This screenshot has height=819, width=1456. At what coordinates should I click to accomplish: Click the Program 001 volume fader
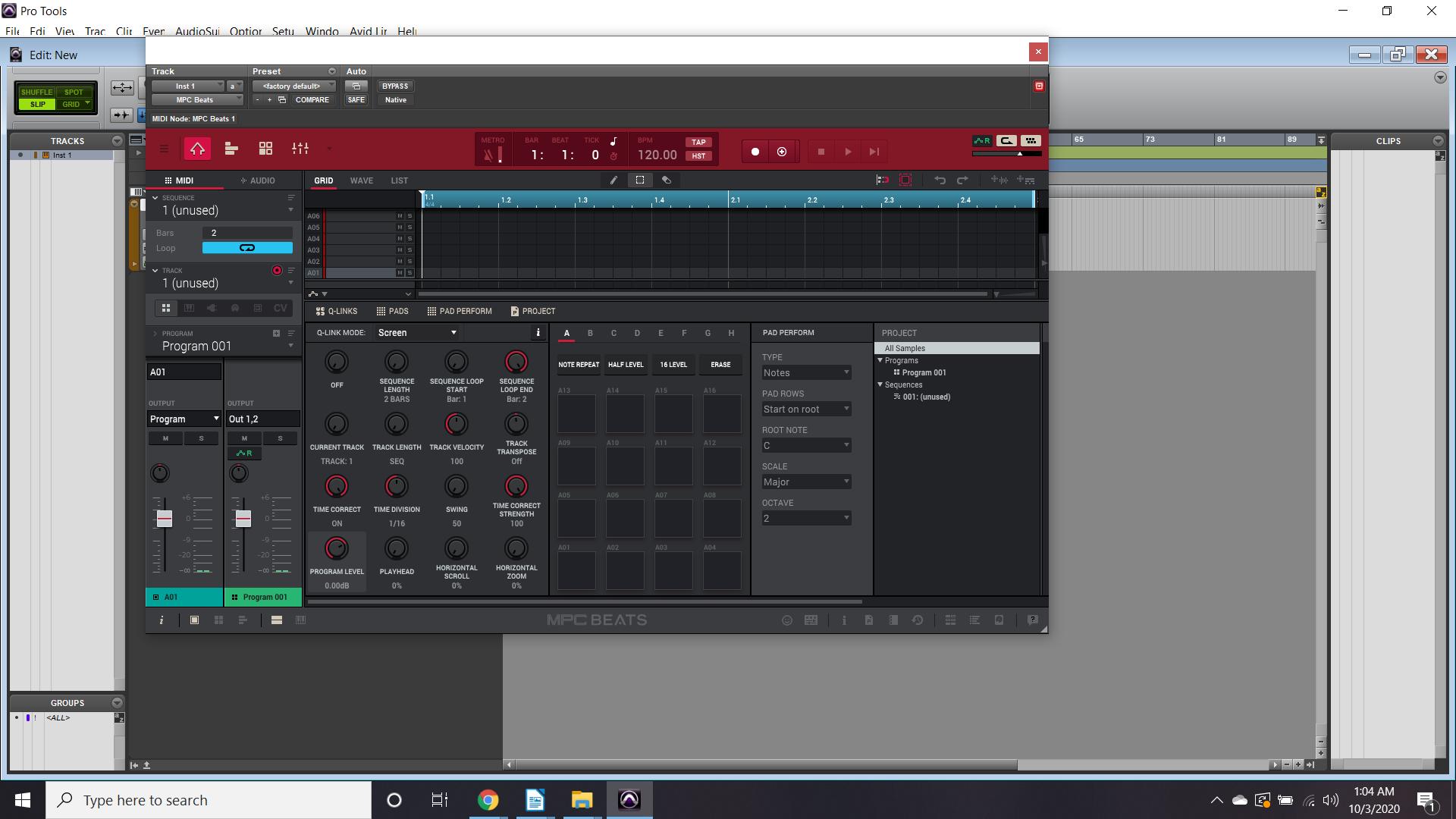point(243,519)
